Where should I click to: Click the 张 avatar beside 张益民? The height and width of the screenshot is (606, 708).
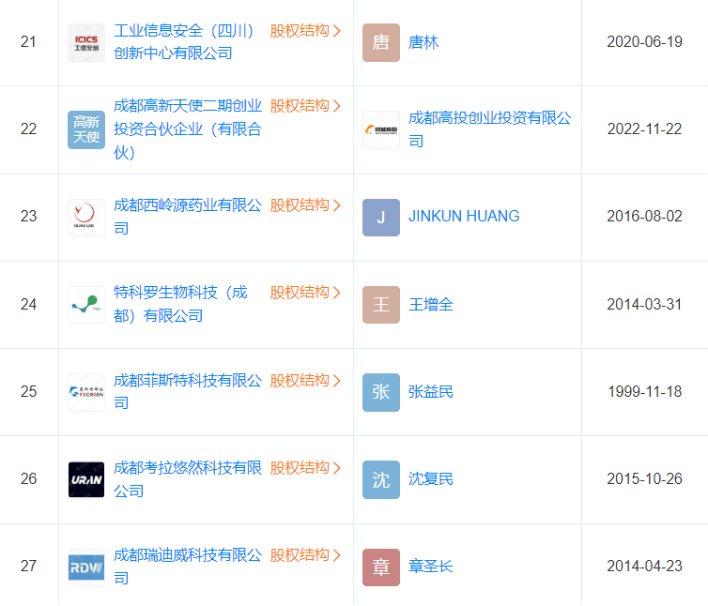point(381,392)
